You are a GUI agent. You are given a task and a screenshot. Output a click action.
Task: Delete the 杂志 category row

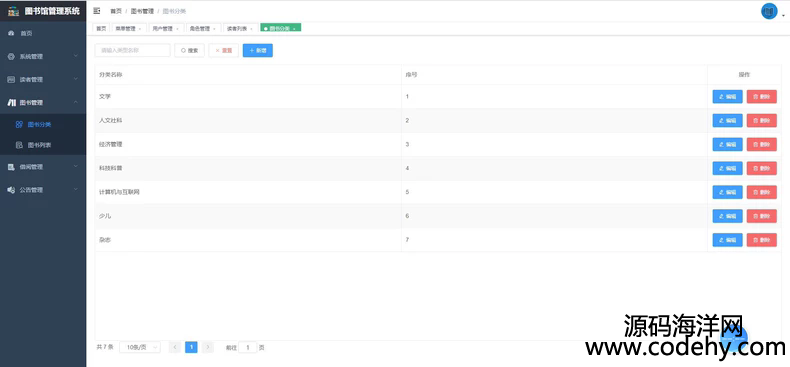(x=761, y=240)
